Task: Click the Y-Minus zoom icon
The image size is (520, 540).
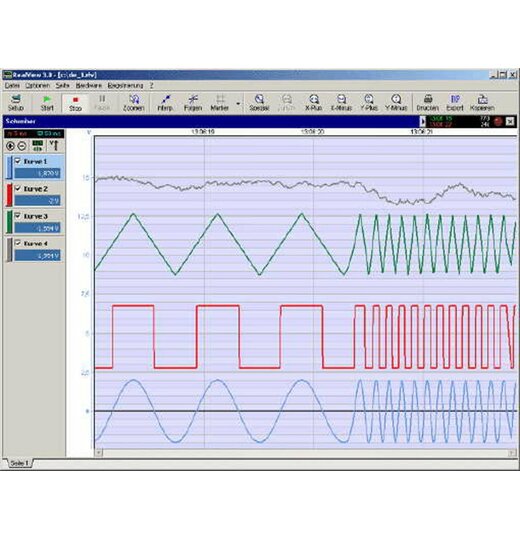Action: click(396, 103)
